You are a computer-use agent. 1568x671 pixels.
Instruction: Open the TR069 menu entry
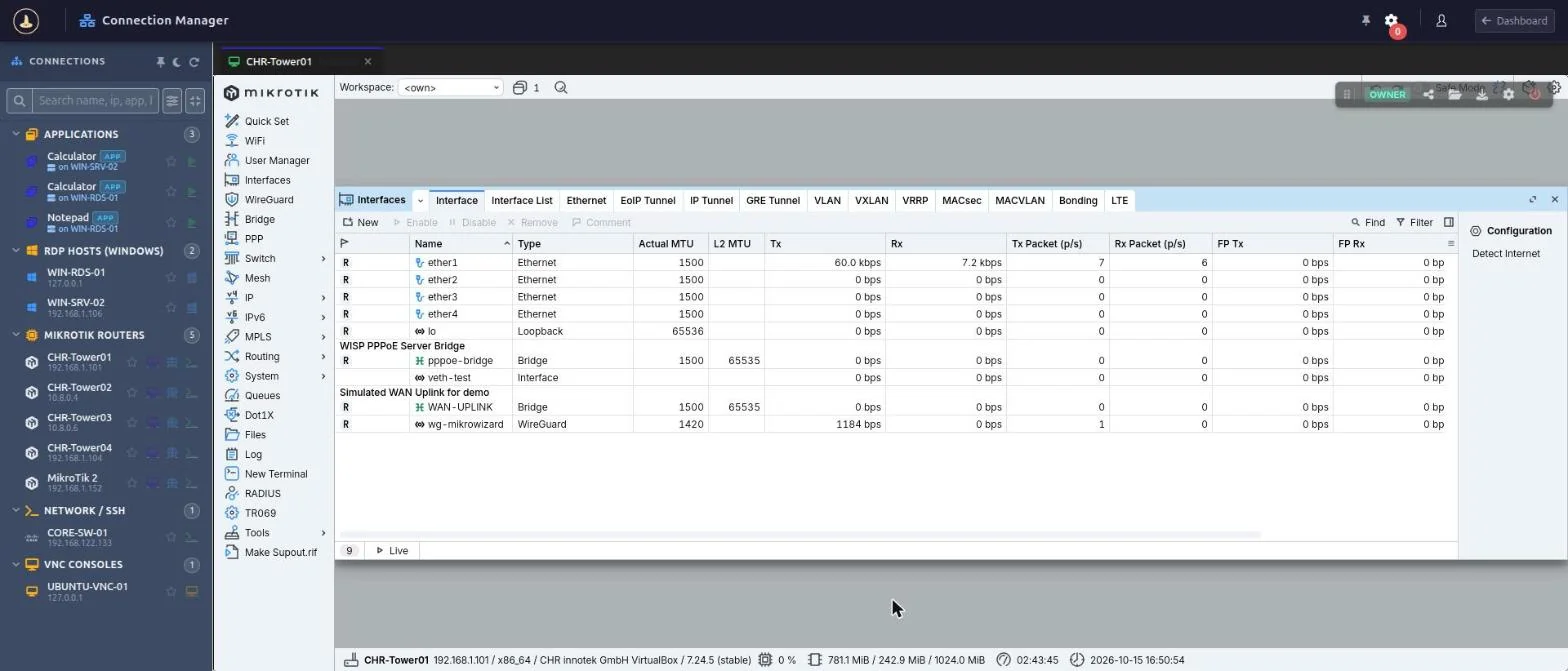260,513
